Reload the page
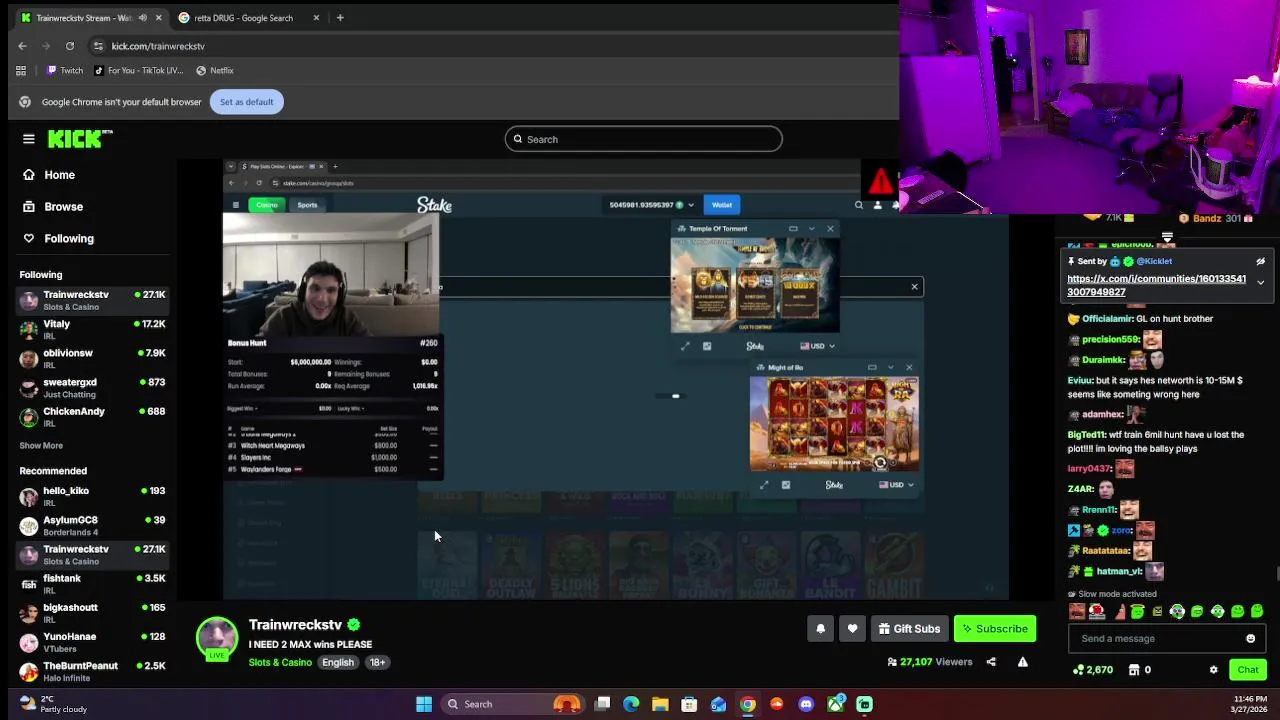The image size is (1280, 720). [x=70, y=46]
